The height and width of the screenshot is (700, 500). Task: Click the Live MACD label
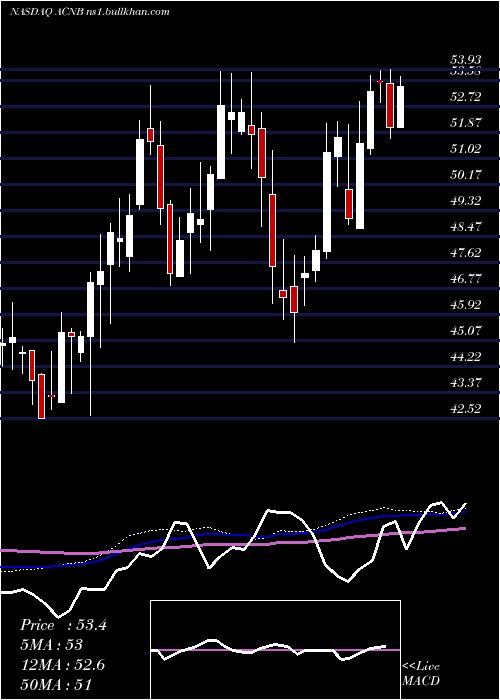pyautogui.click(x=421, y=673)
